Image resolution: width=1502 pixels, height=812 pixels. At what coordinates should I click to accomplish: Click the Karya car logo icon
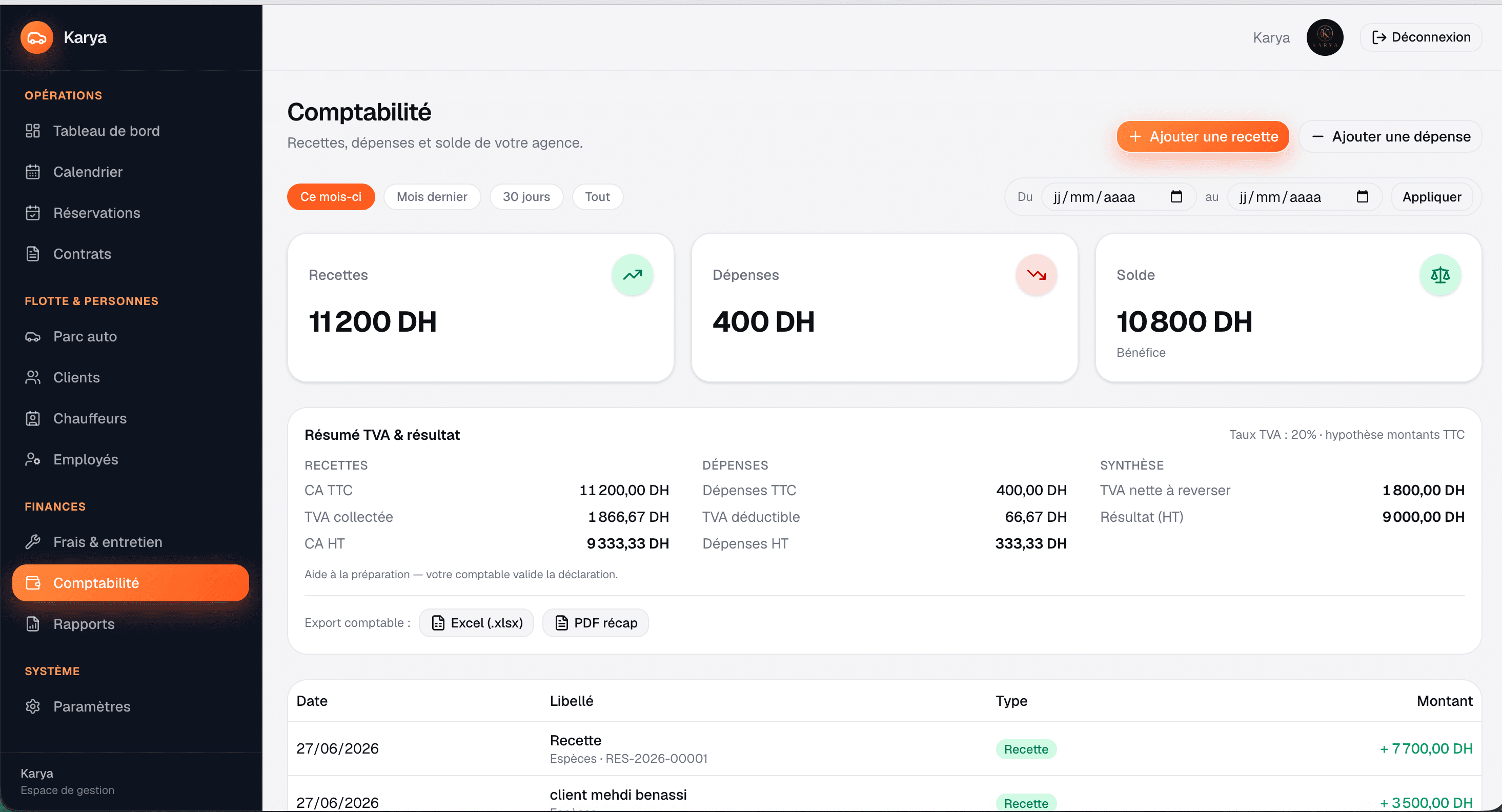point(37,38)
